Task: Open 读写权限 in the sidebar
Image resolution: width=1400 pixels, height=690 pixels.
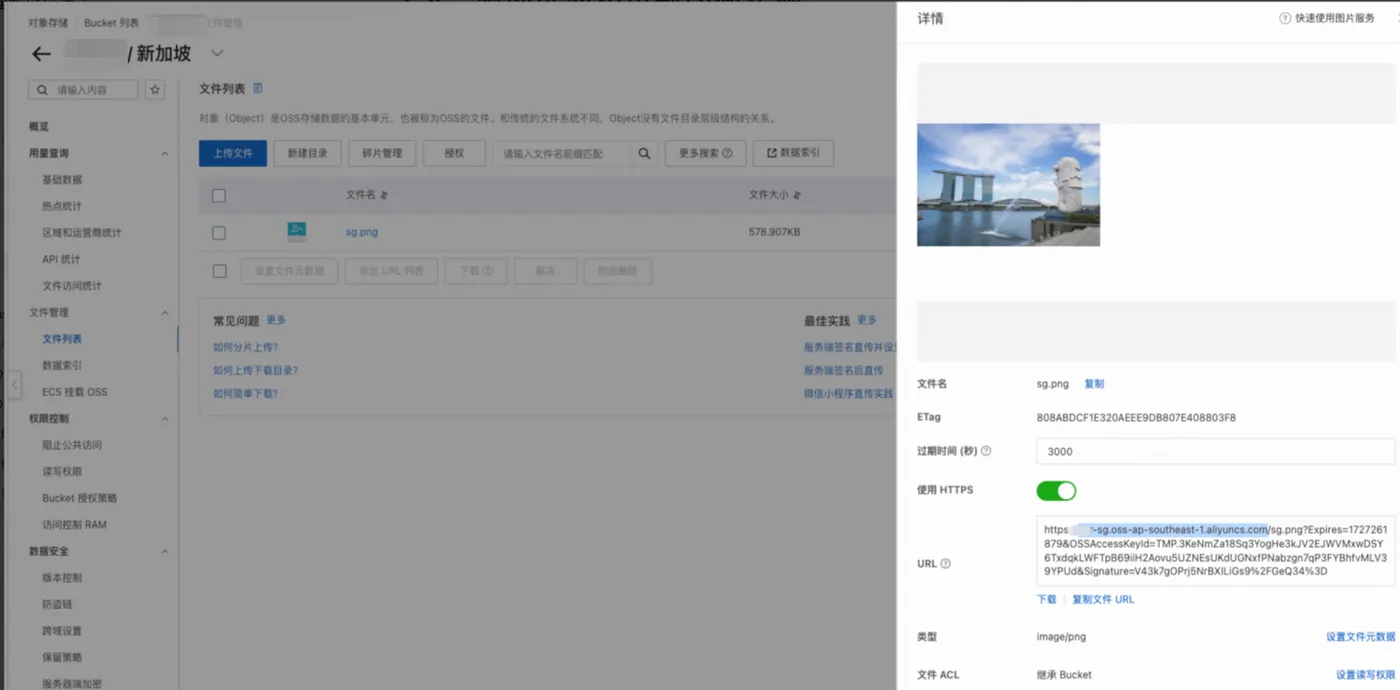Action: [x=62, y=471]
